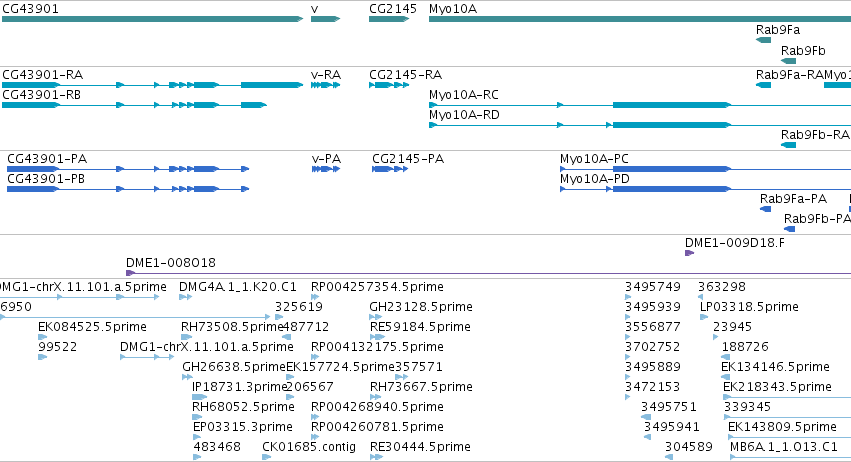The width and height of the screenshot is (851, 462).
Task: Click the CK01685.contig label
Action: click(309, 447)
